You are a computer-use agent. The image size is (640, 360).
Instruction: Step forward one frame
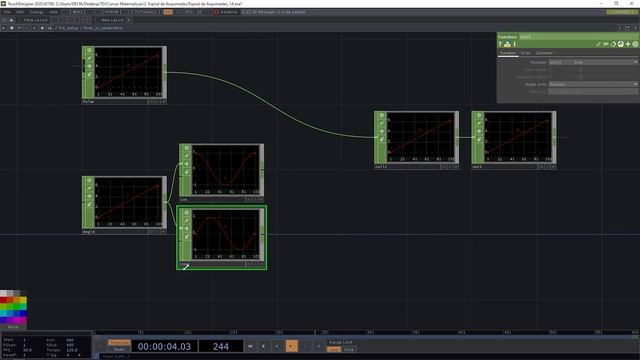coord(318,346)
